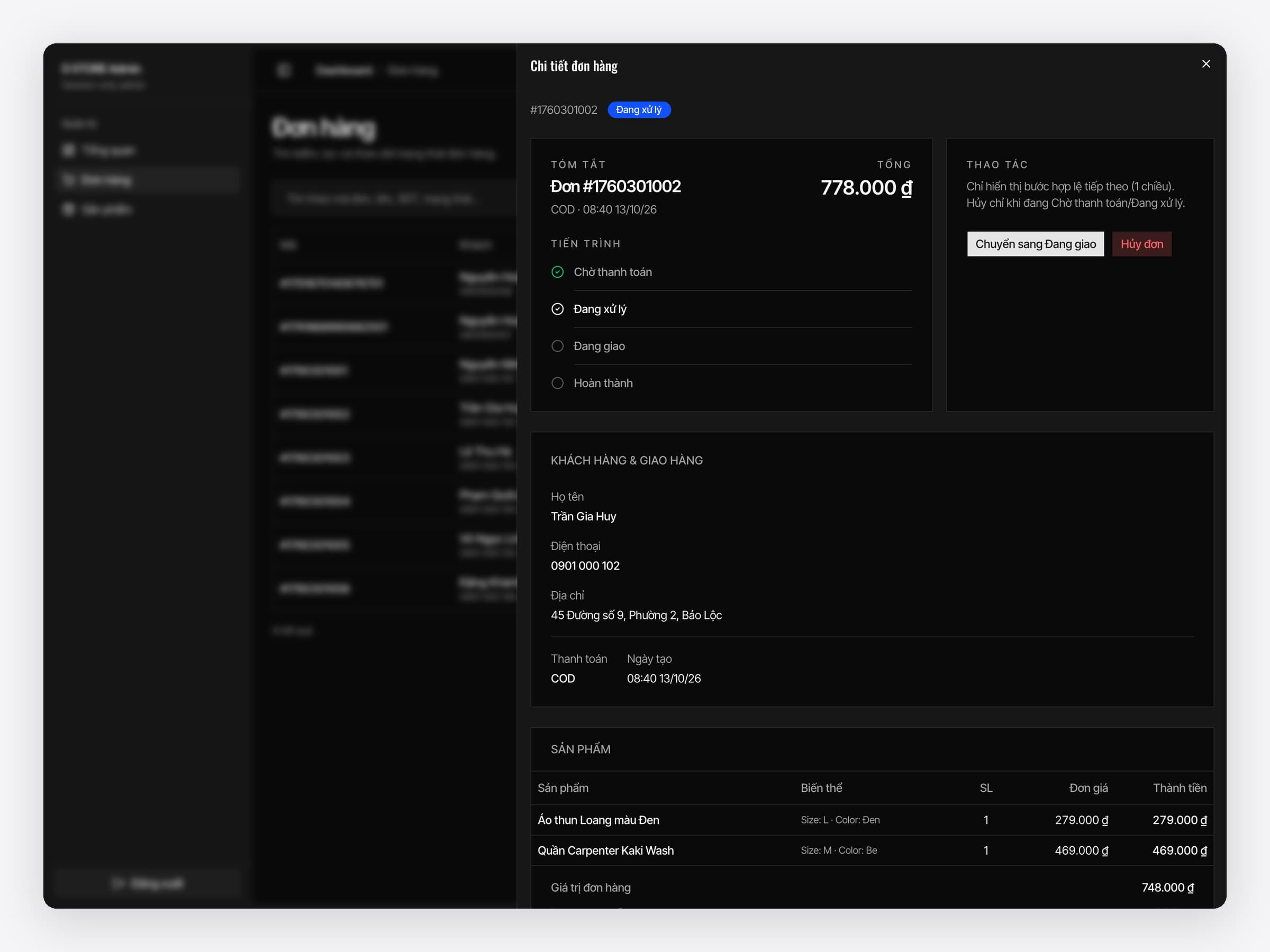Click the 'SL' column header

coord(986,788)
